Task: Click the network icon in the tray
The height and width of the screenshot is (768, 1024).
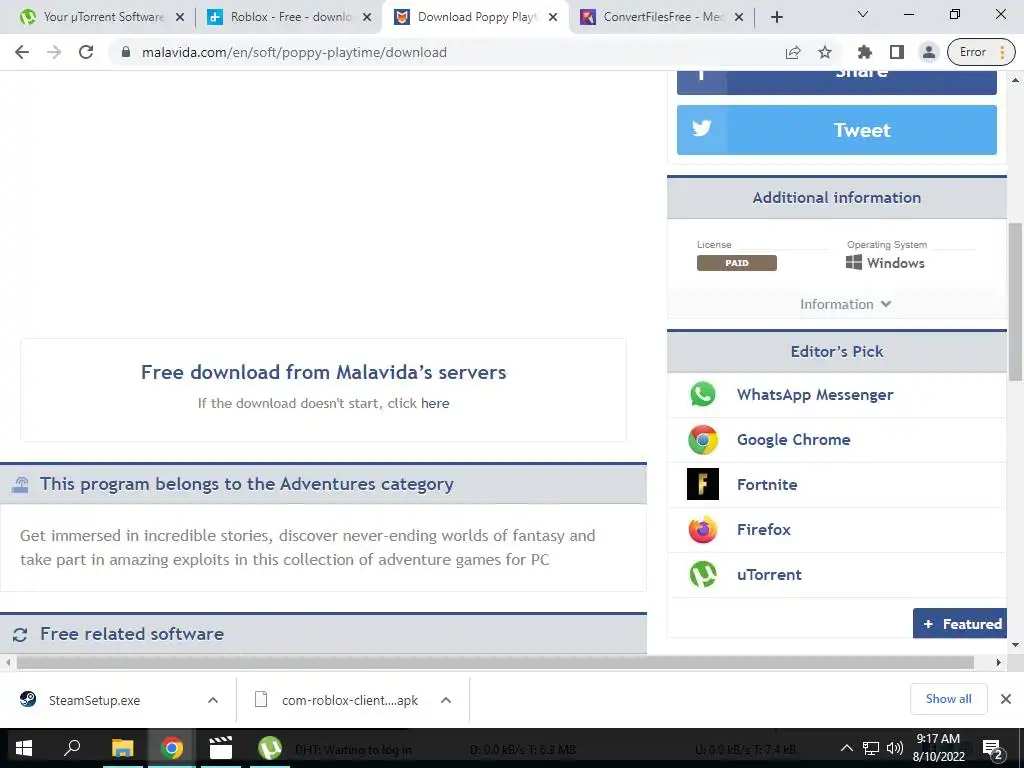Action: [x=871, y=748]
